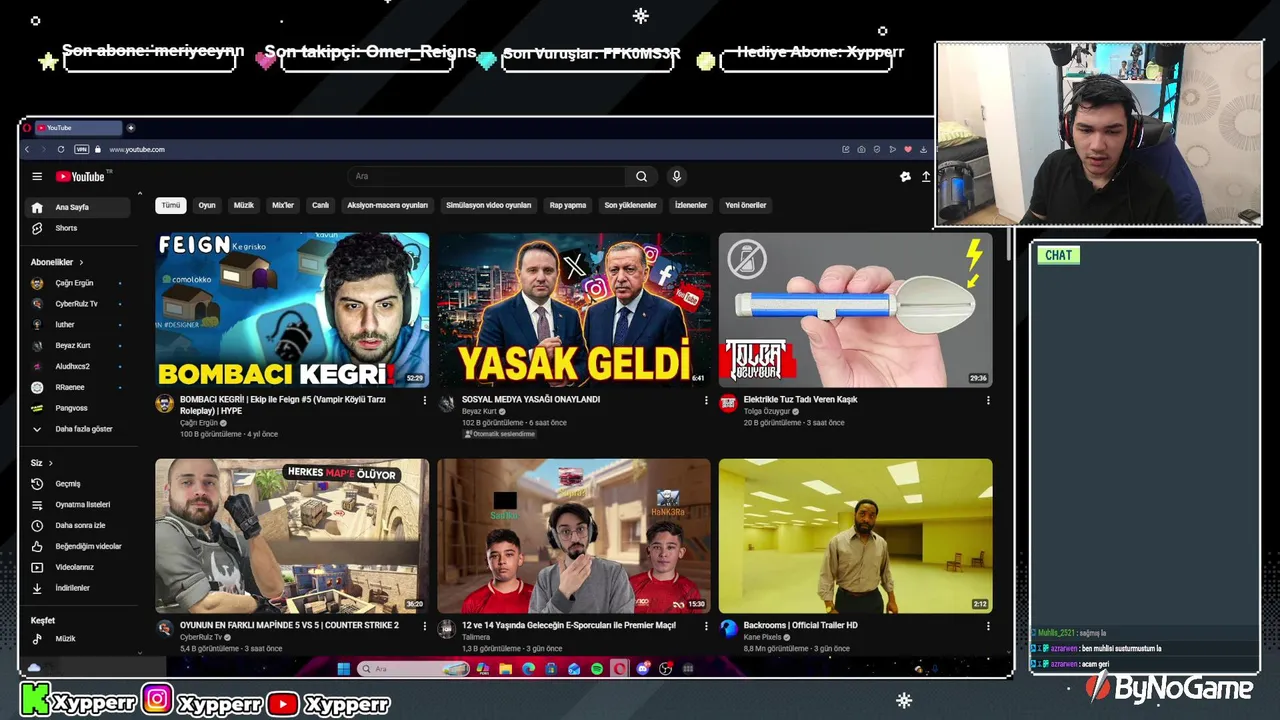
Task: Select the İzlenenler chip
Action: tap(691, 205)
